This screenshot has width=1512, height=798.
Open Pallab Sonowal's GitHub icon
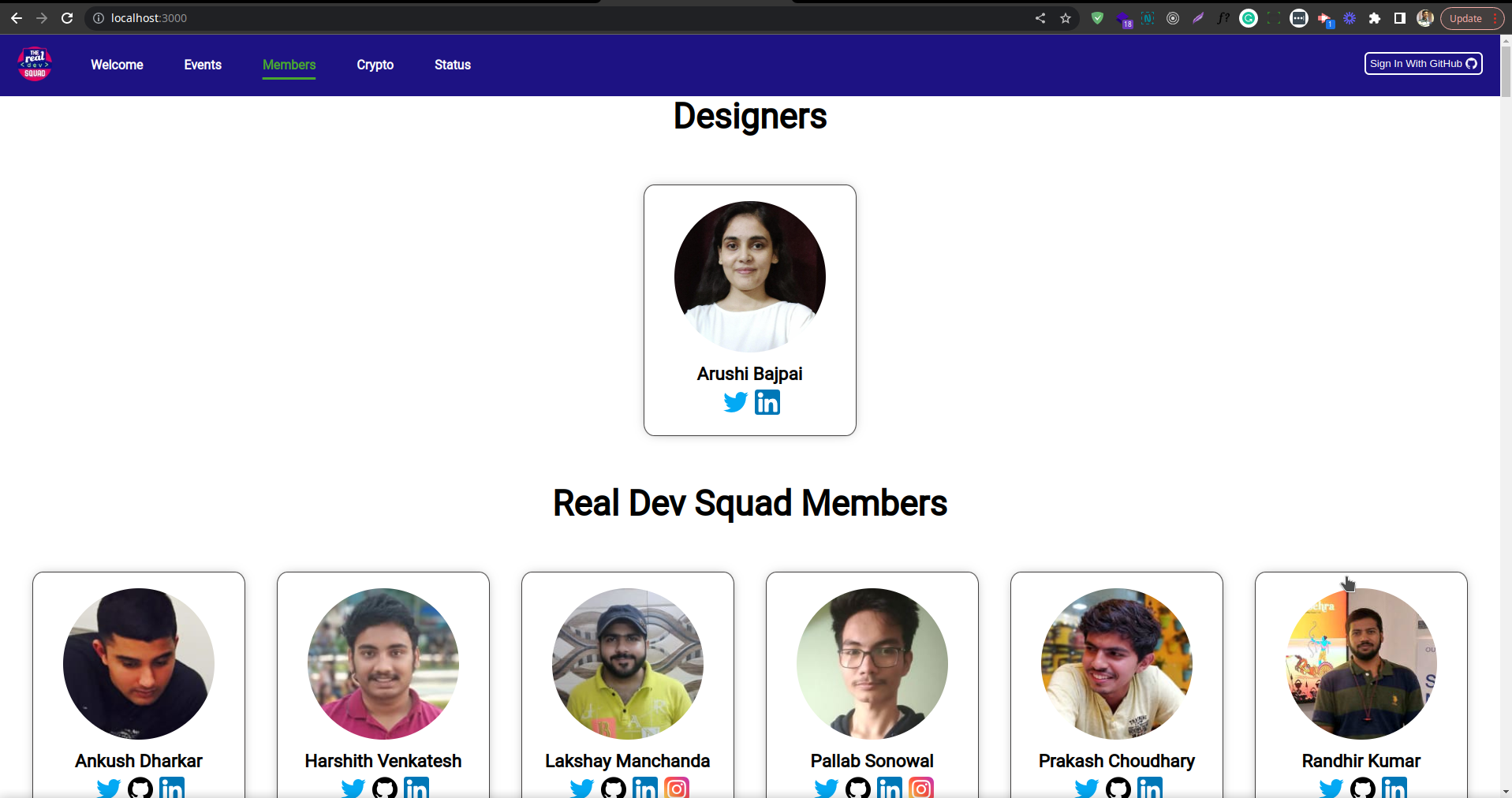click(858, 788)
